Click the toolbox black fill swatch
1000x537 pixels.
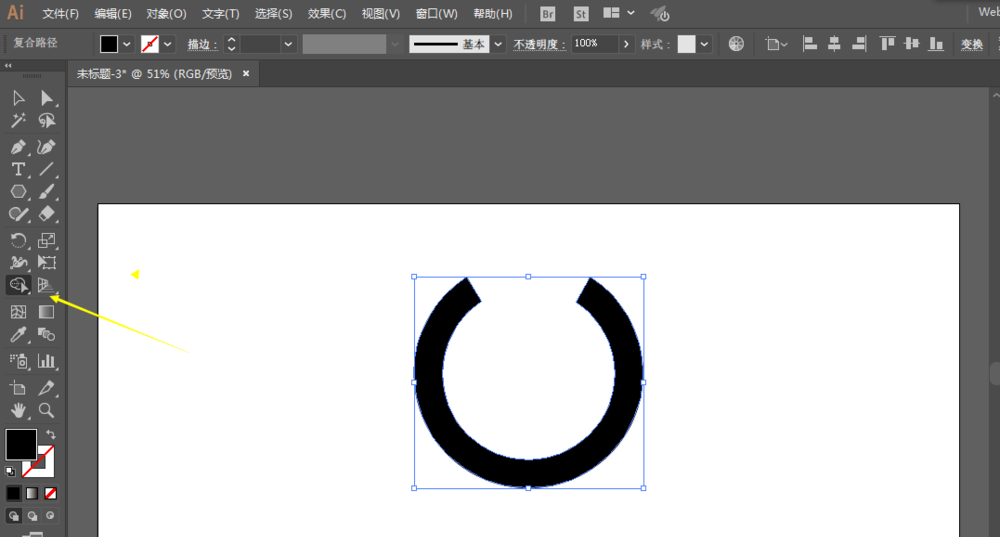(x=21, y=444)
